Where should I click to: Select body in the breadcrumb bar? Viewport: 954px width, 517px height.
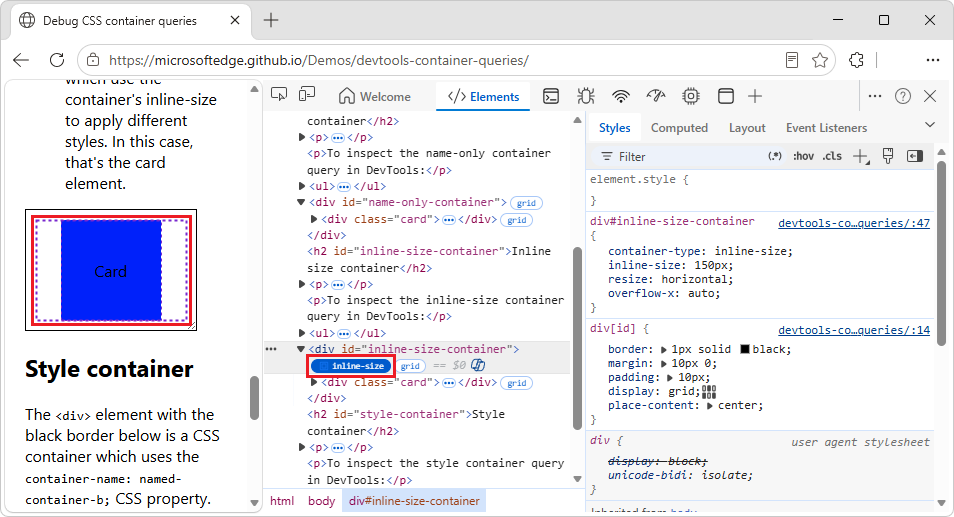(x=321, y=501)
